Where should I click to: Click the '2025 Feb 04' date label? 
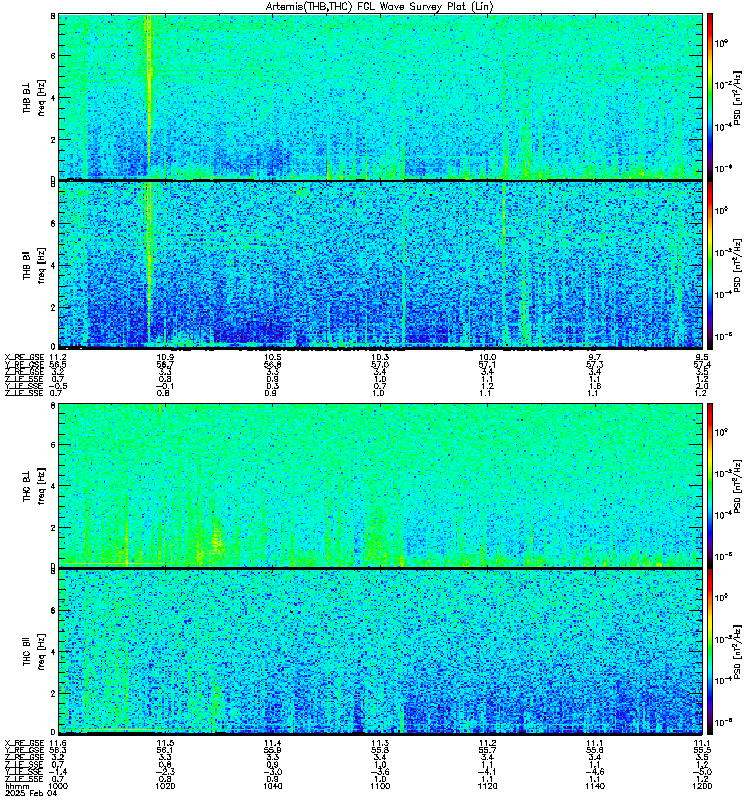click(30, 794)
